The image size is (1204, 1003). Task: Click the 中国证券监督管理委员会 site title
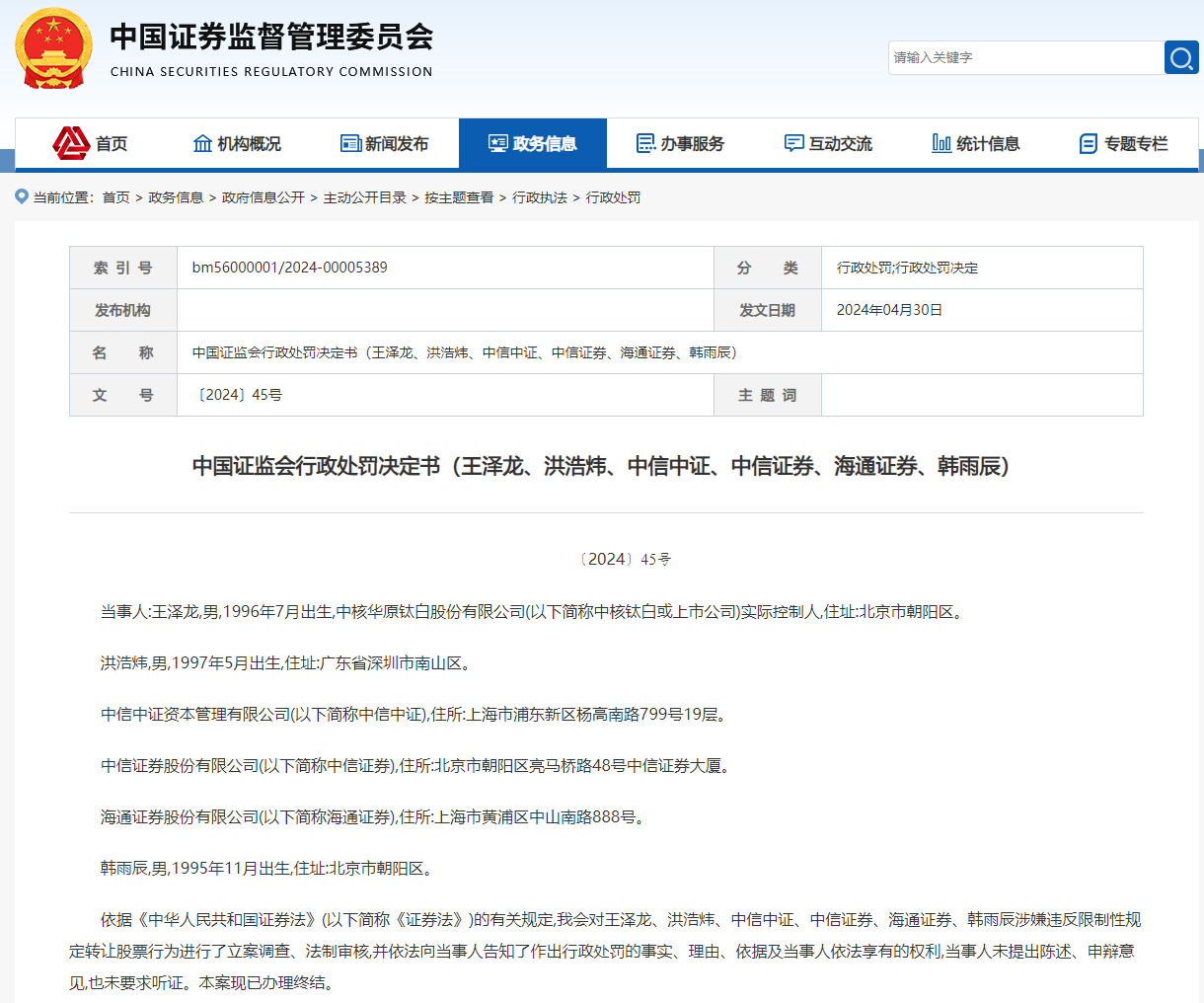271,38
